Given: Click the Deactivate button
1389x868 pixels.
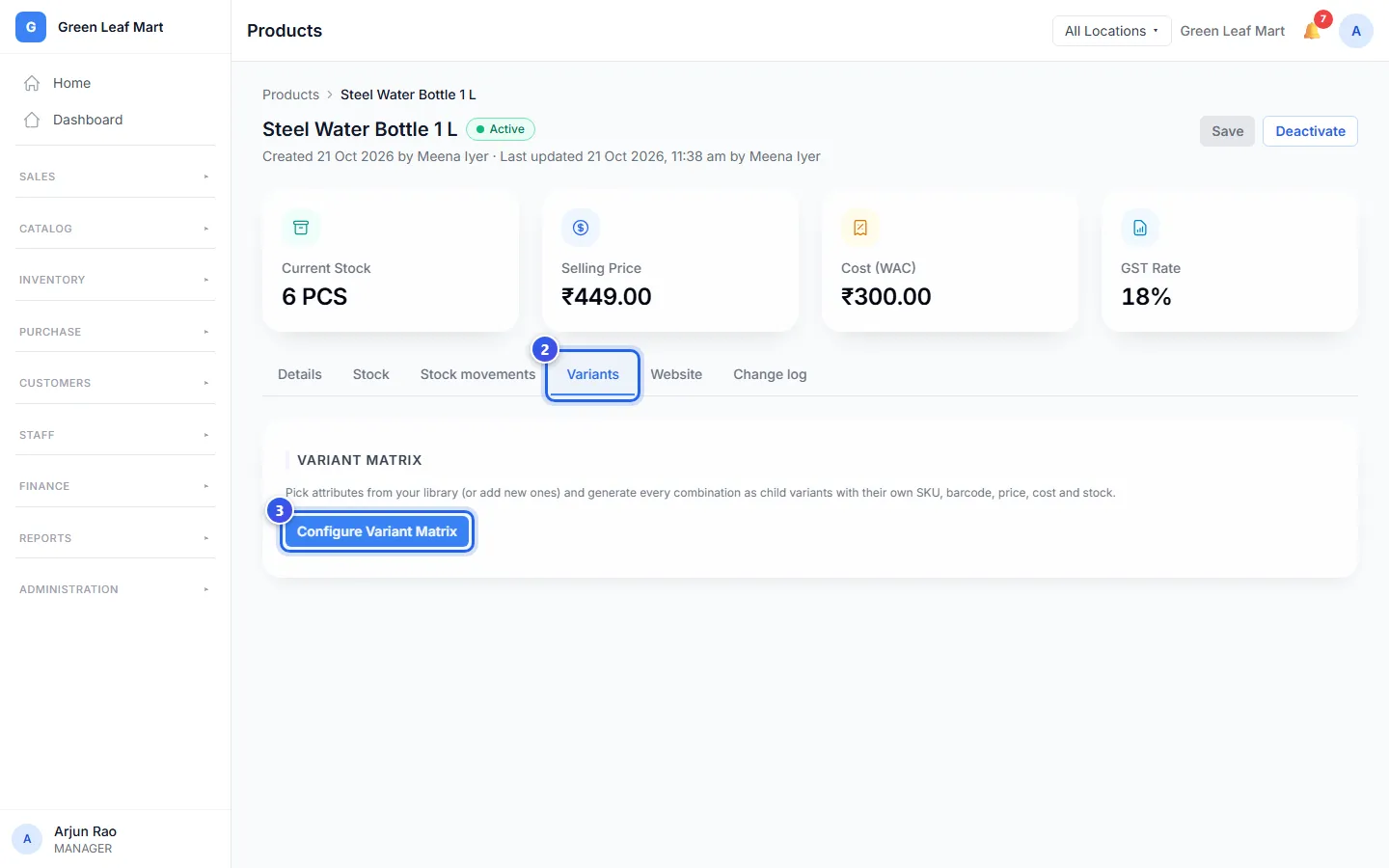Looking at the screenshot, I should (1310, 131).
